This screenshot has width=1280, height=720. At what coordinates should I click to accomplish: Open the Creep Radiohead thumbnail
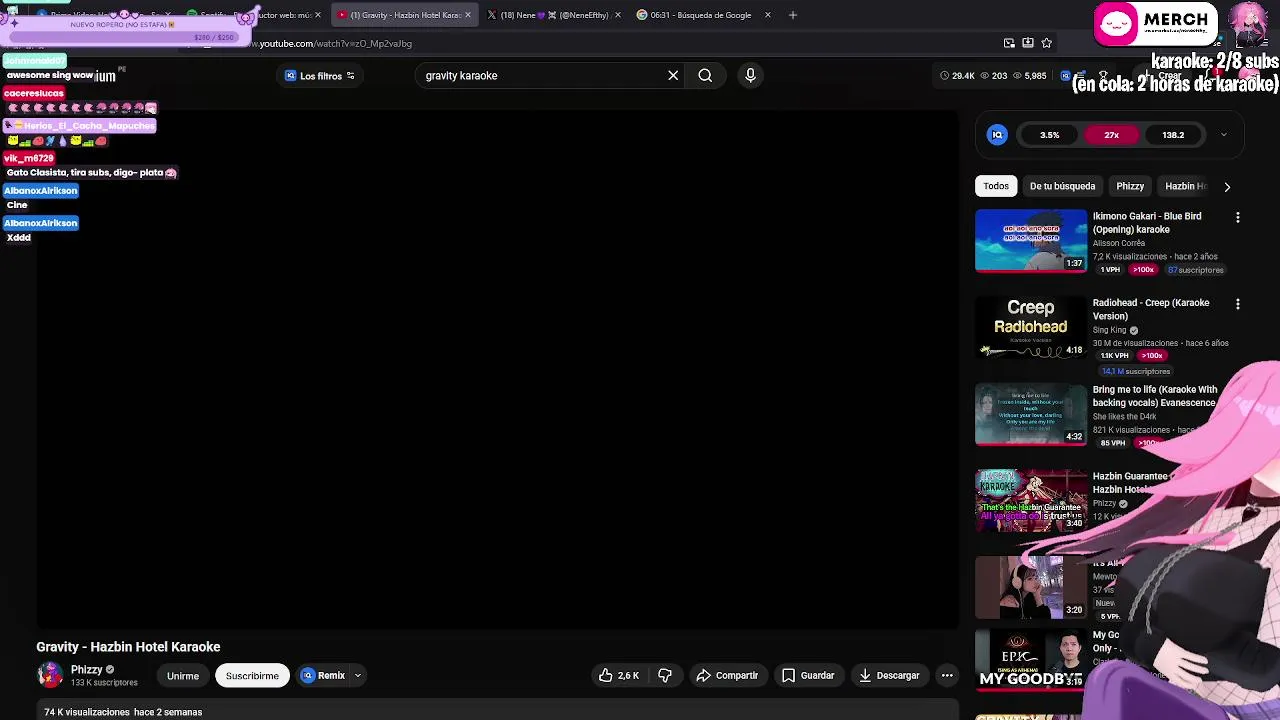1031,327
